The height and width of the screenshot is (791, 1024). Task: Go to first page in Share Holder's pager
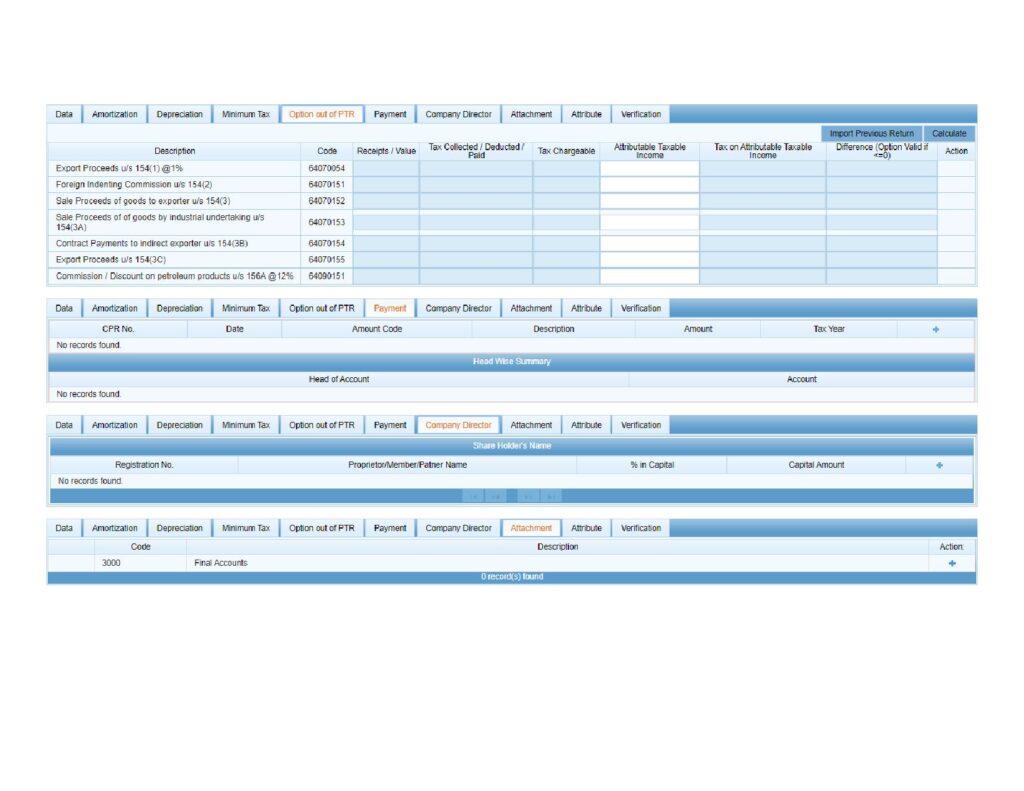coord(474,496)
